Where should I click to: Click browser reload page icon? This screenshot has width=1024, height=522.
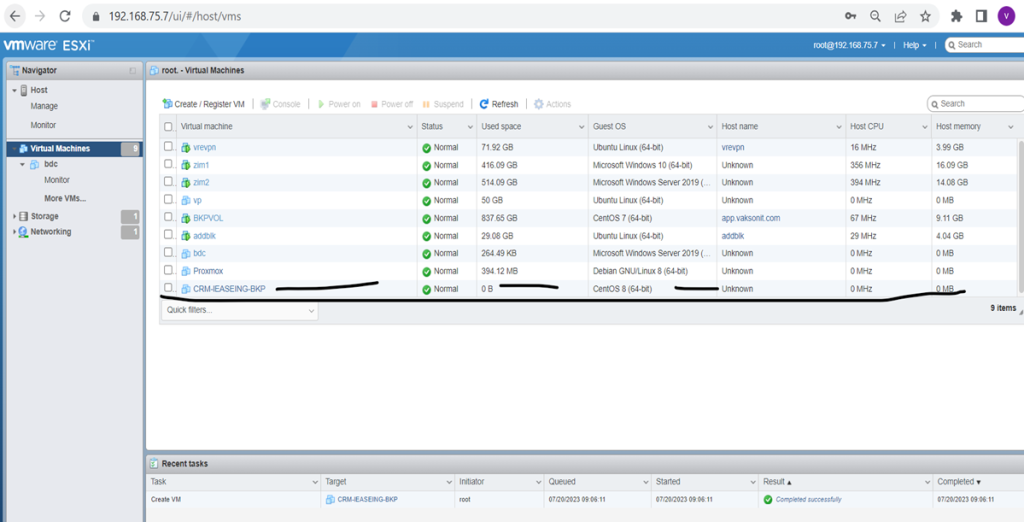point(65,16)
